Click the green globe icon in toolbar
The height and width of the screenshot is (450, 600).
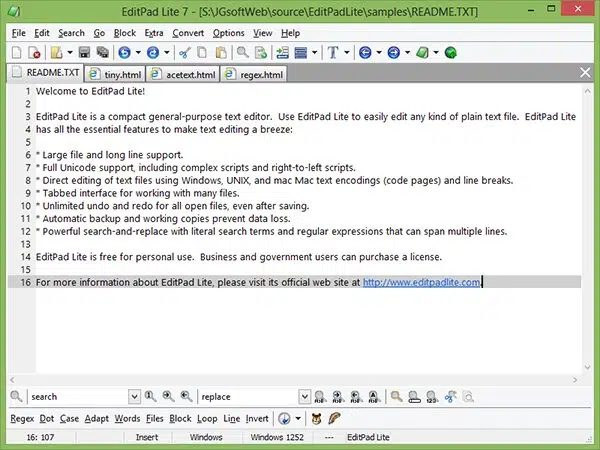tap(451, 52)
